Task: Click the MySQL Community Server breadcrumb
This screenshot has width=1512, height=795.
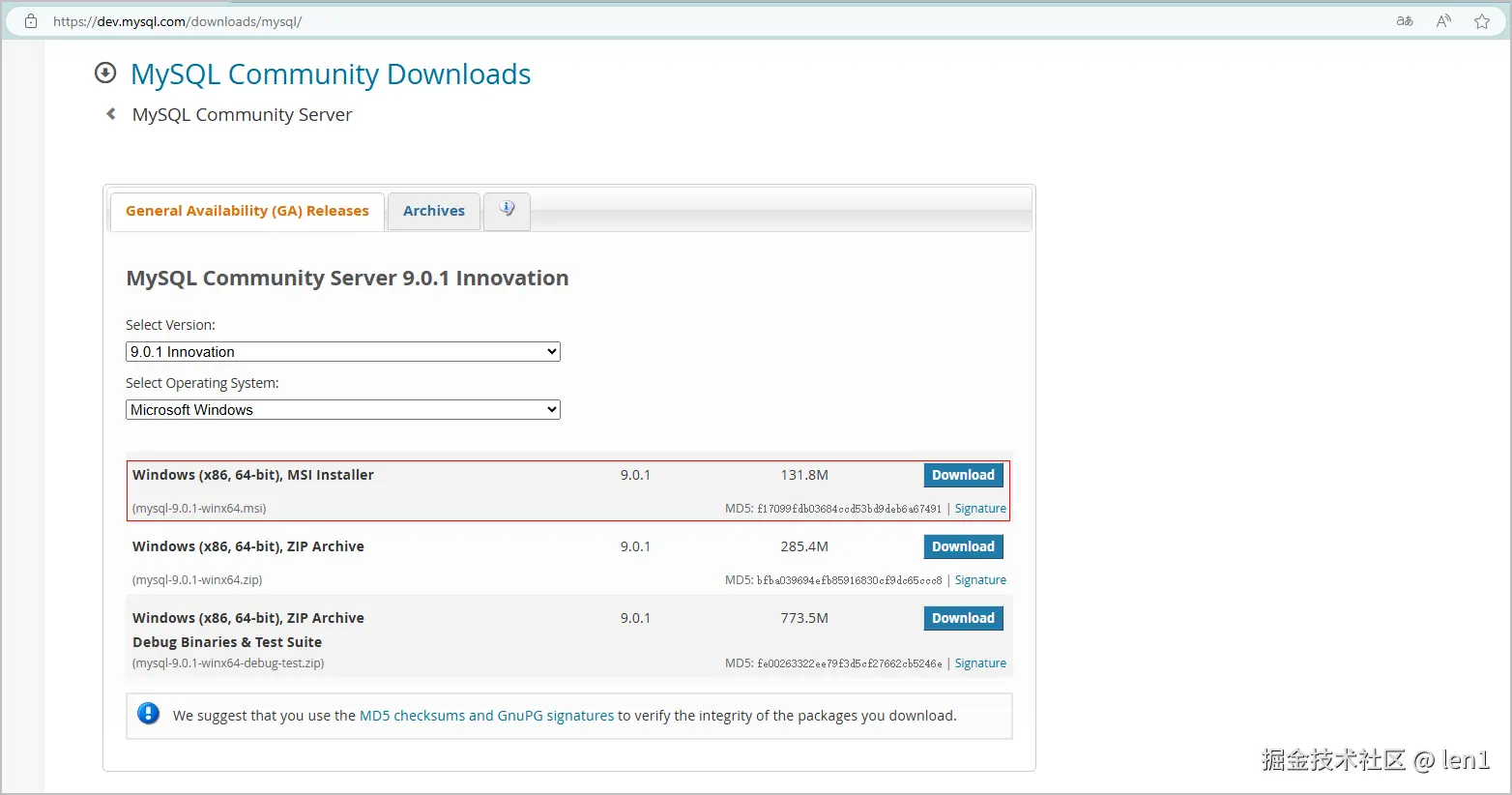Action: click(x=242, y=114)
